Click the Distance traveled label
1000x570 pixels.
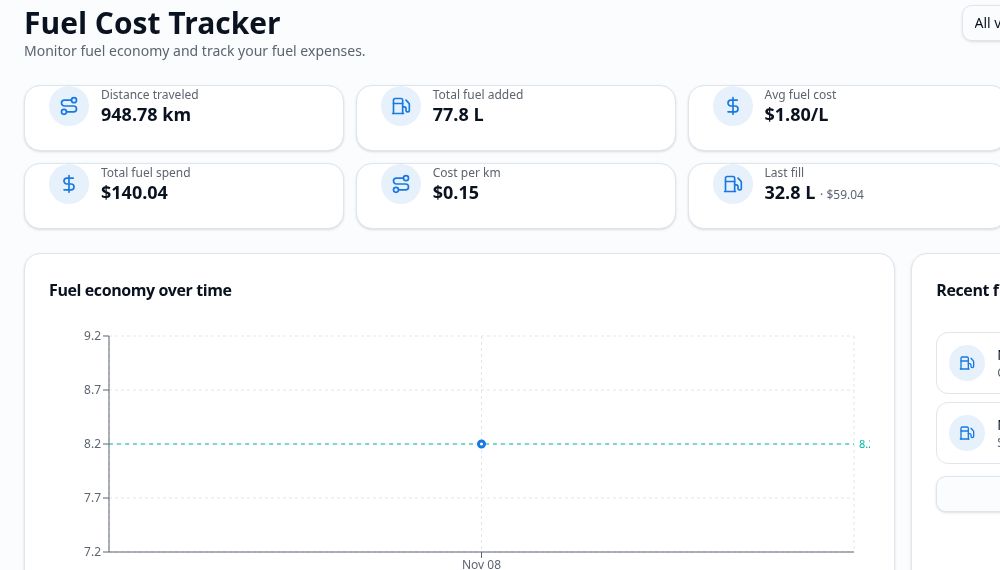tap(149, 94)
